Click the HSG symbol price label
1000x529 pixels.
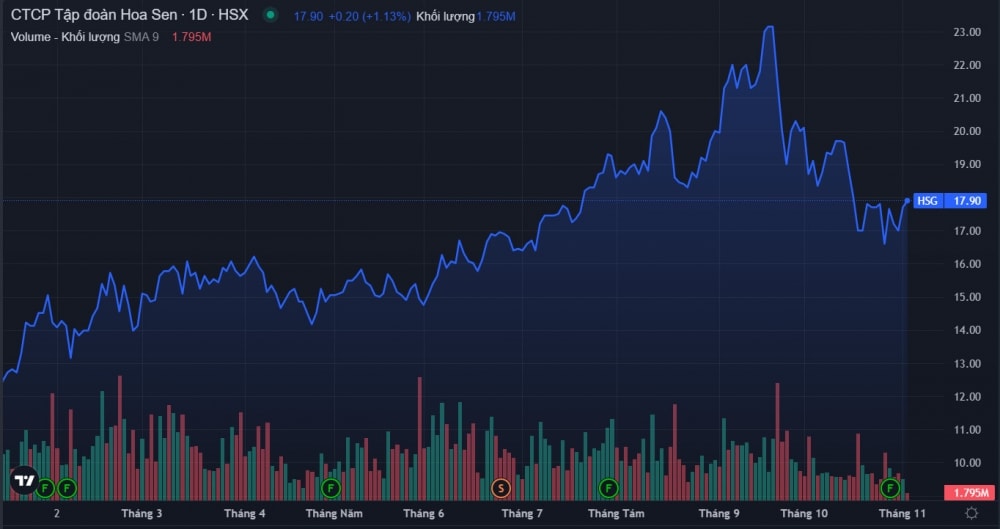tap(927, 201)
